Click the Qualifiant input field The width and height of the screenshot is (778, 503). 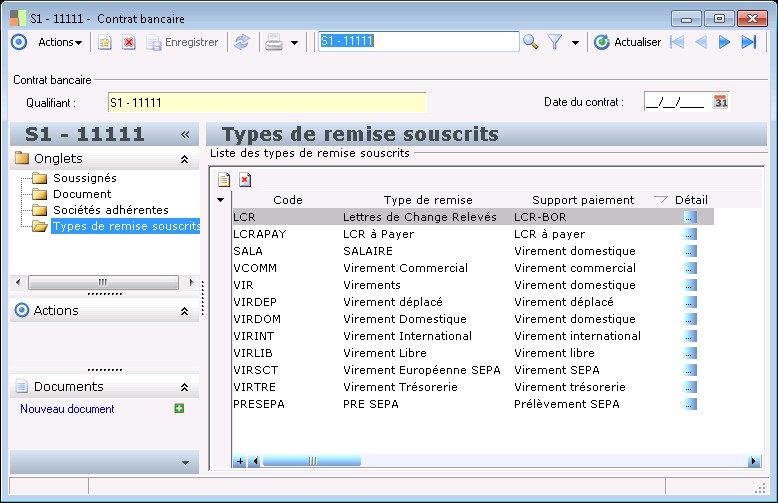[266, 102]
